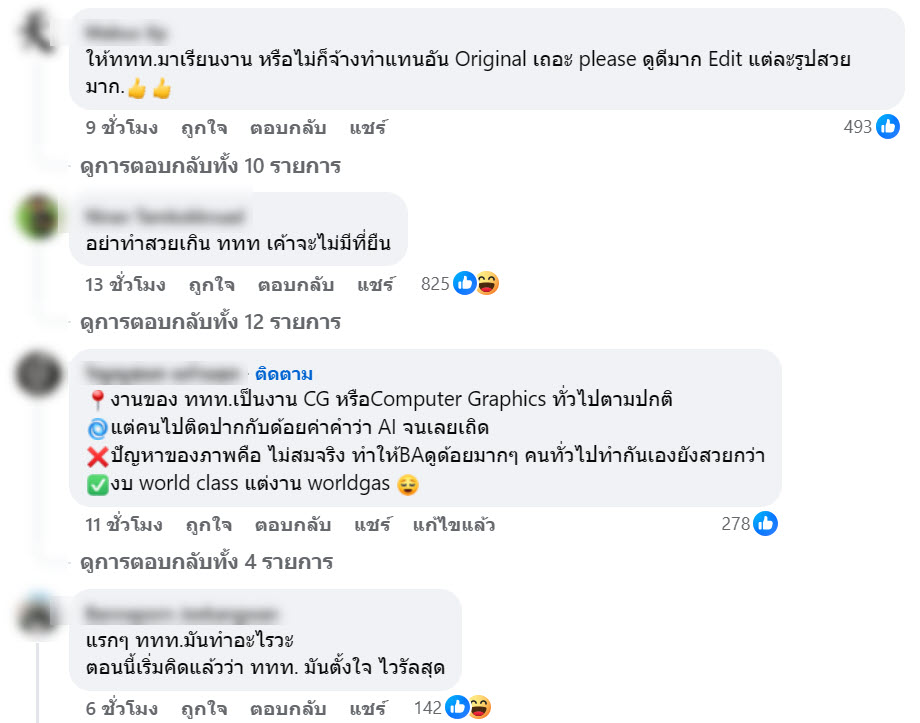Expand all 4 replies
920x723 pixels.
pos(206,562)
